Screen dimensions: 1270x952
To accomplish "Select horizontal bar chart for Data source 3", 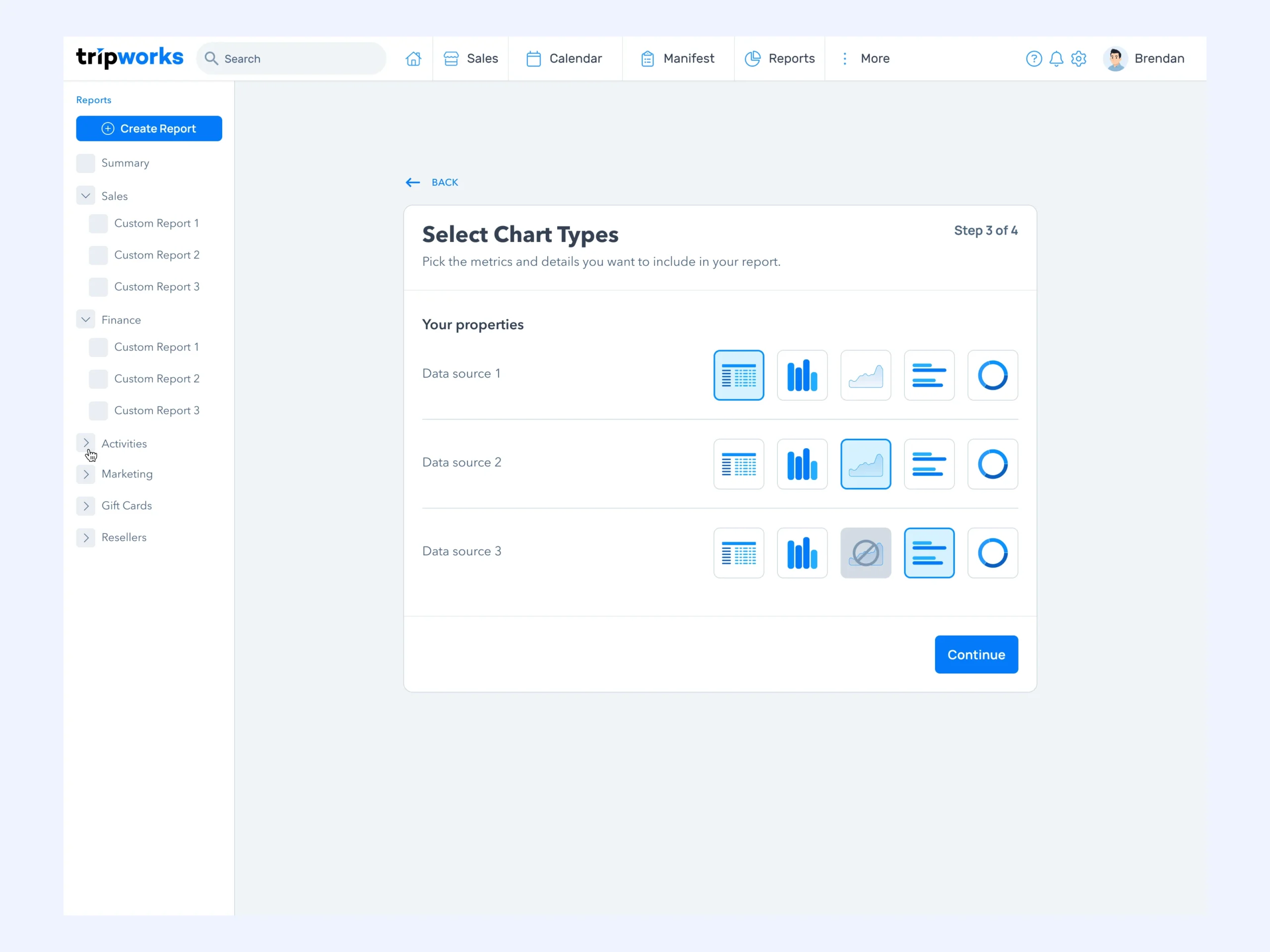I will pos(929,553).
